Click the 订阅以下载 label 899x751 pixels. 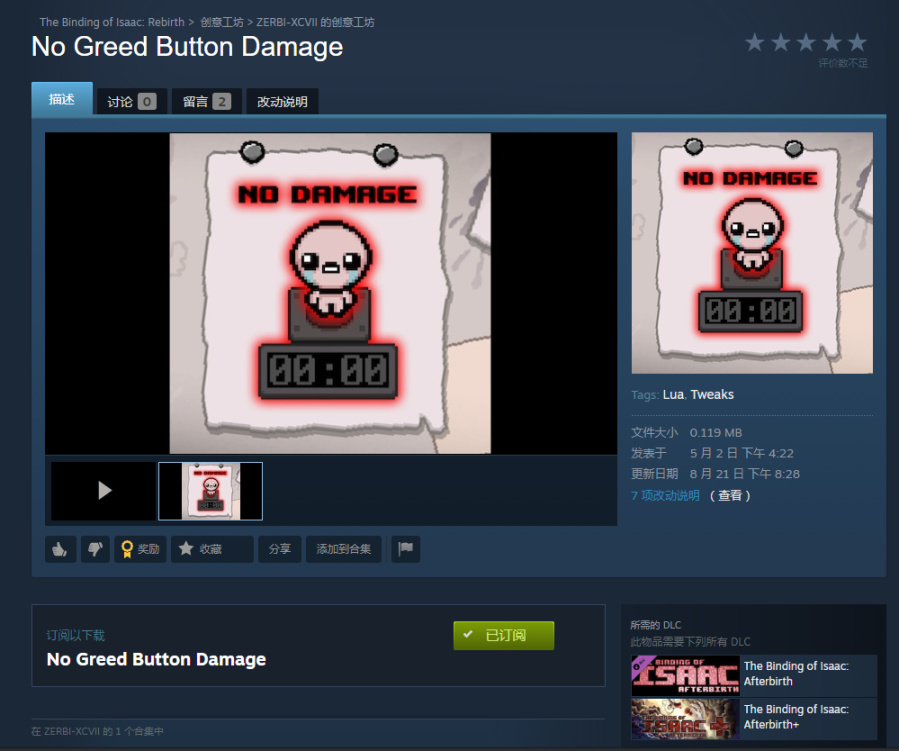[x=75, y=635]
